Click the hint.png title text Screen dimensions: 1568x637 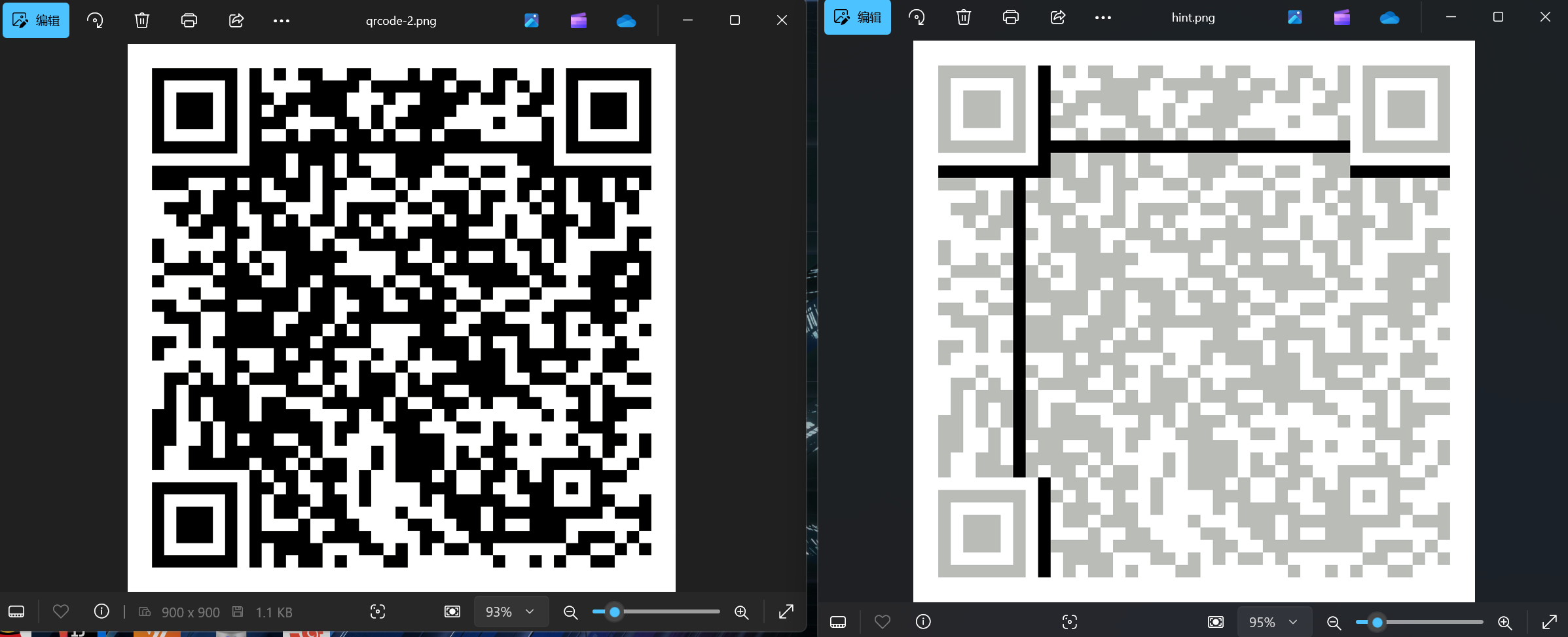point(1194,17)
